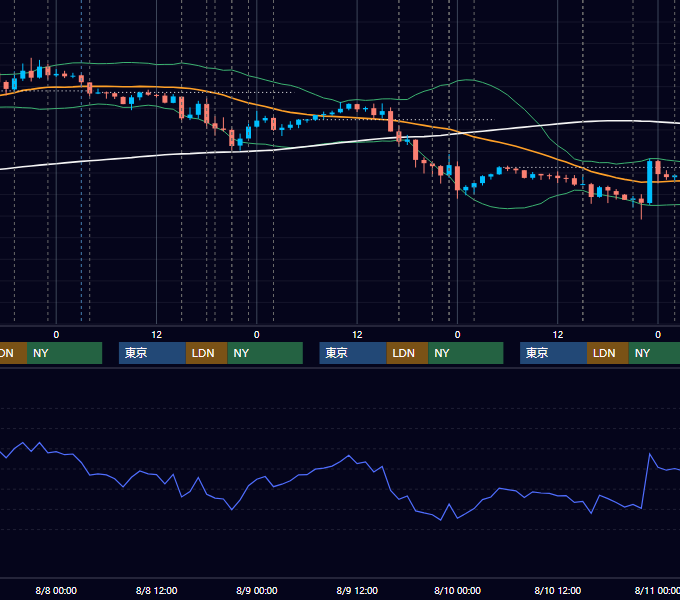Click the large blue candlestick near 8/11
This screenshot has height=600, width=680.
[x=650, y=182]
